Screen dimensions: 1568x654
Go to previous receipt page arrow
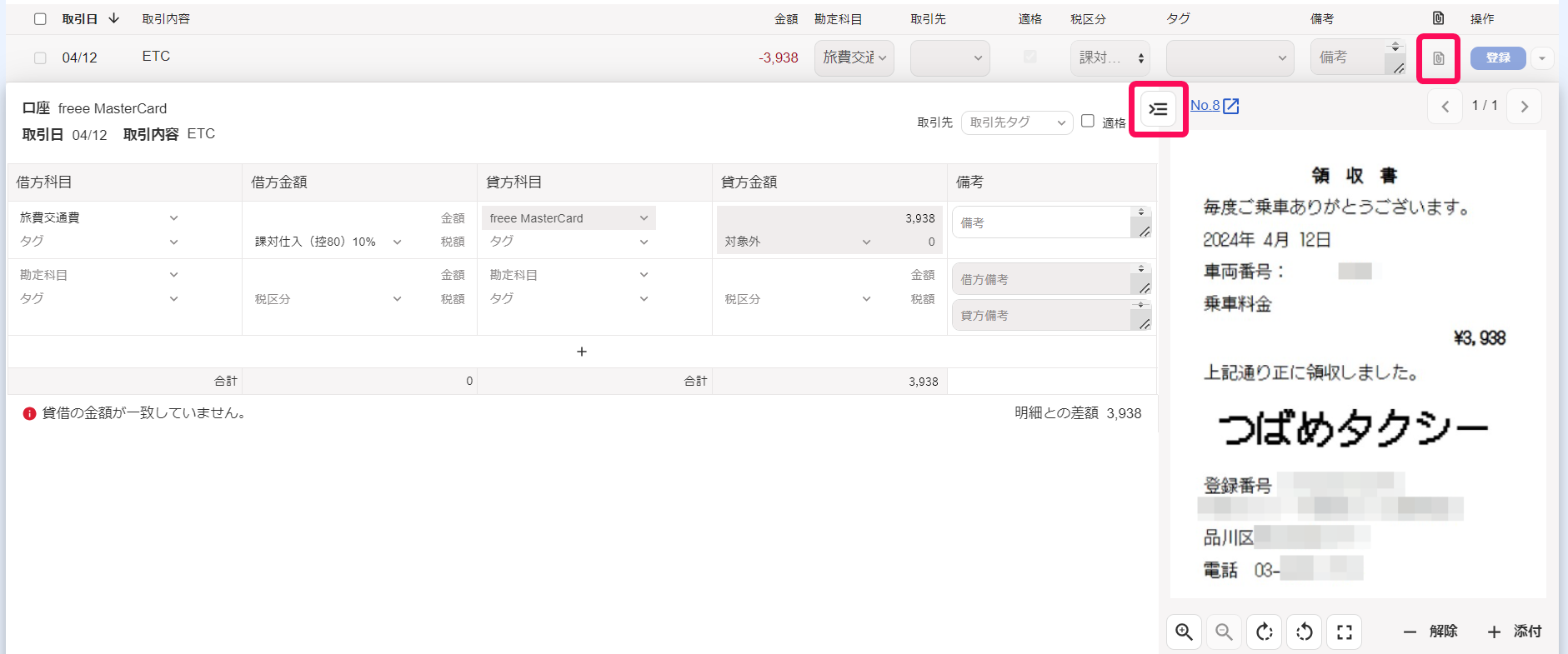point(1445,107)
